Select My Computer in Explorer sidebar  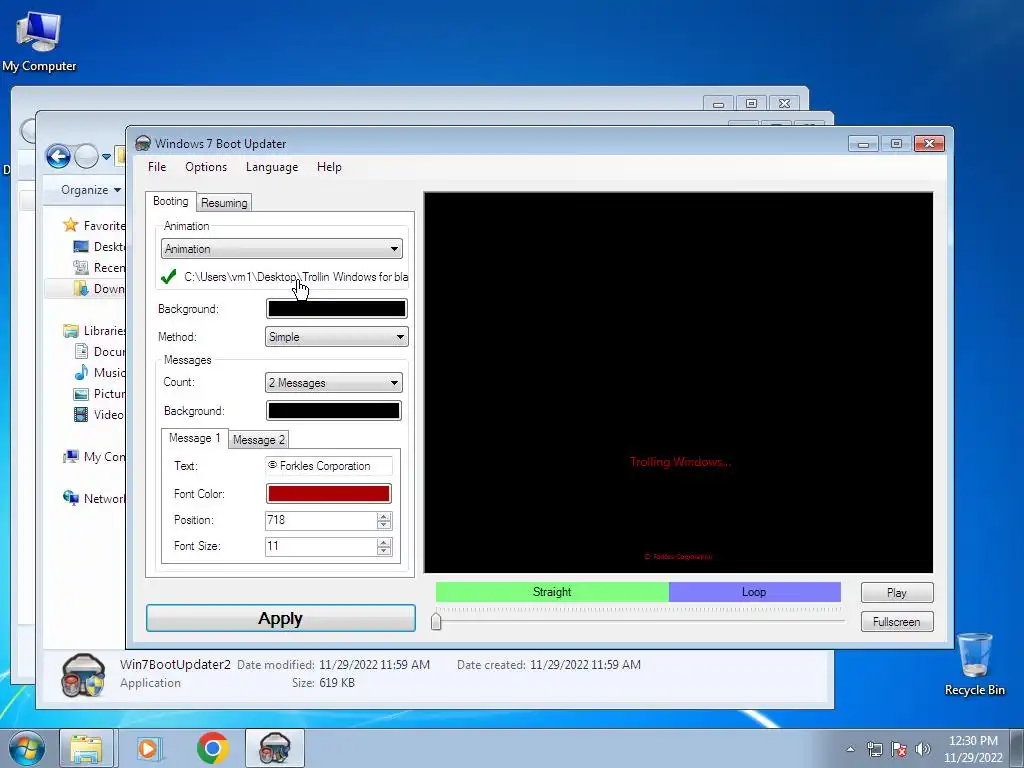[94, 456]
